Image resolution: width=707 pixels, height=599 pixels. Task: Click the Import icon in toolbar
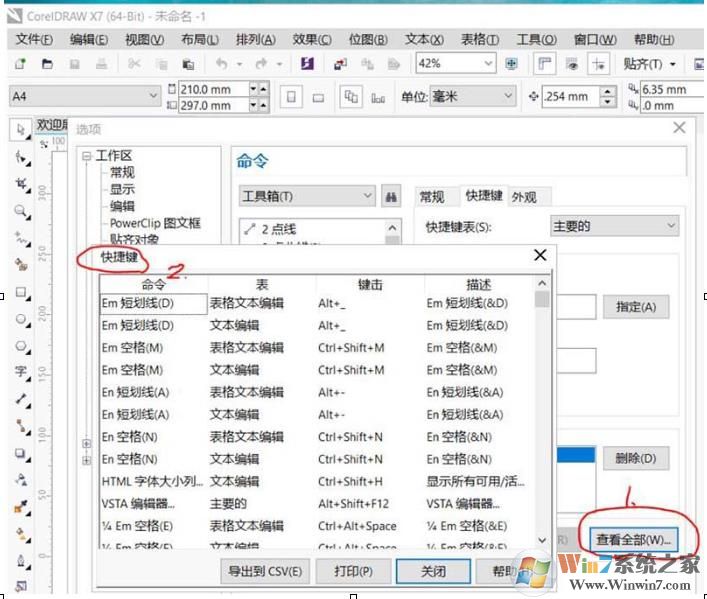[x=340, y=64]
